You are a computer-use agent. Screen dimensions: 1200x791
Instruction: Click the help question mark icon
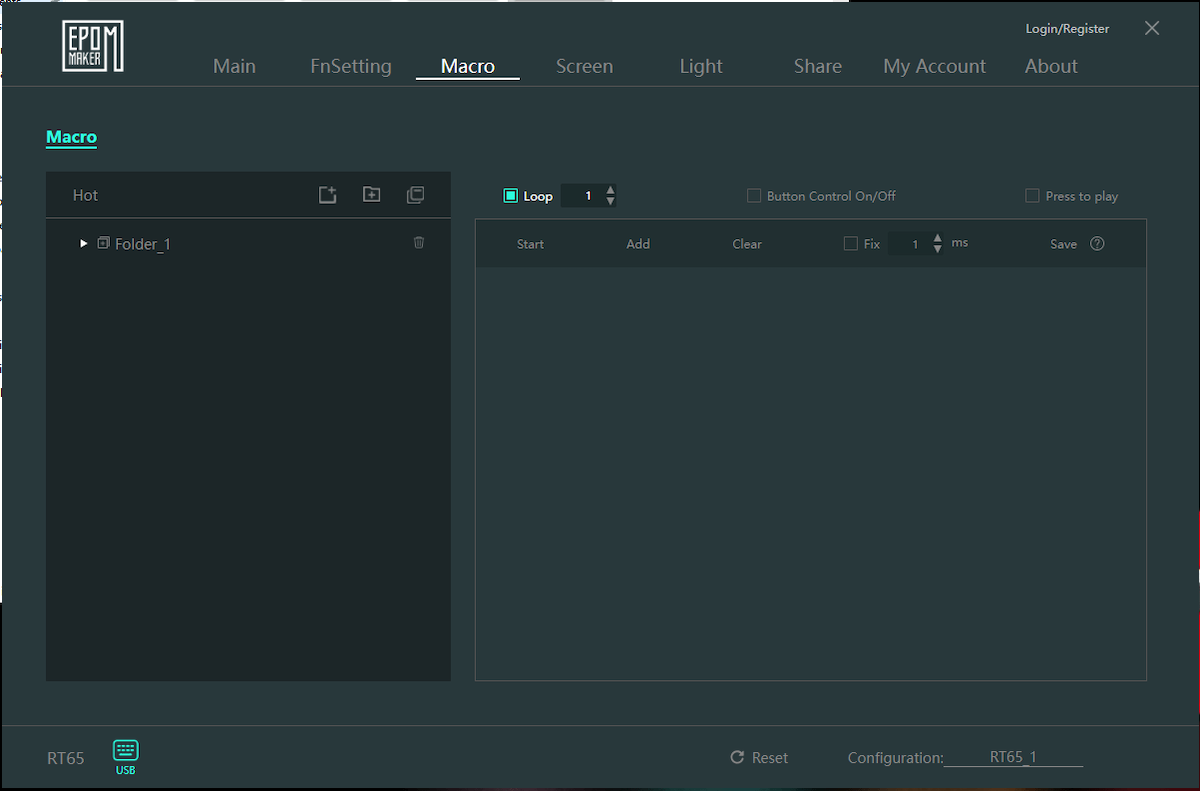coord(1097,244)
